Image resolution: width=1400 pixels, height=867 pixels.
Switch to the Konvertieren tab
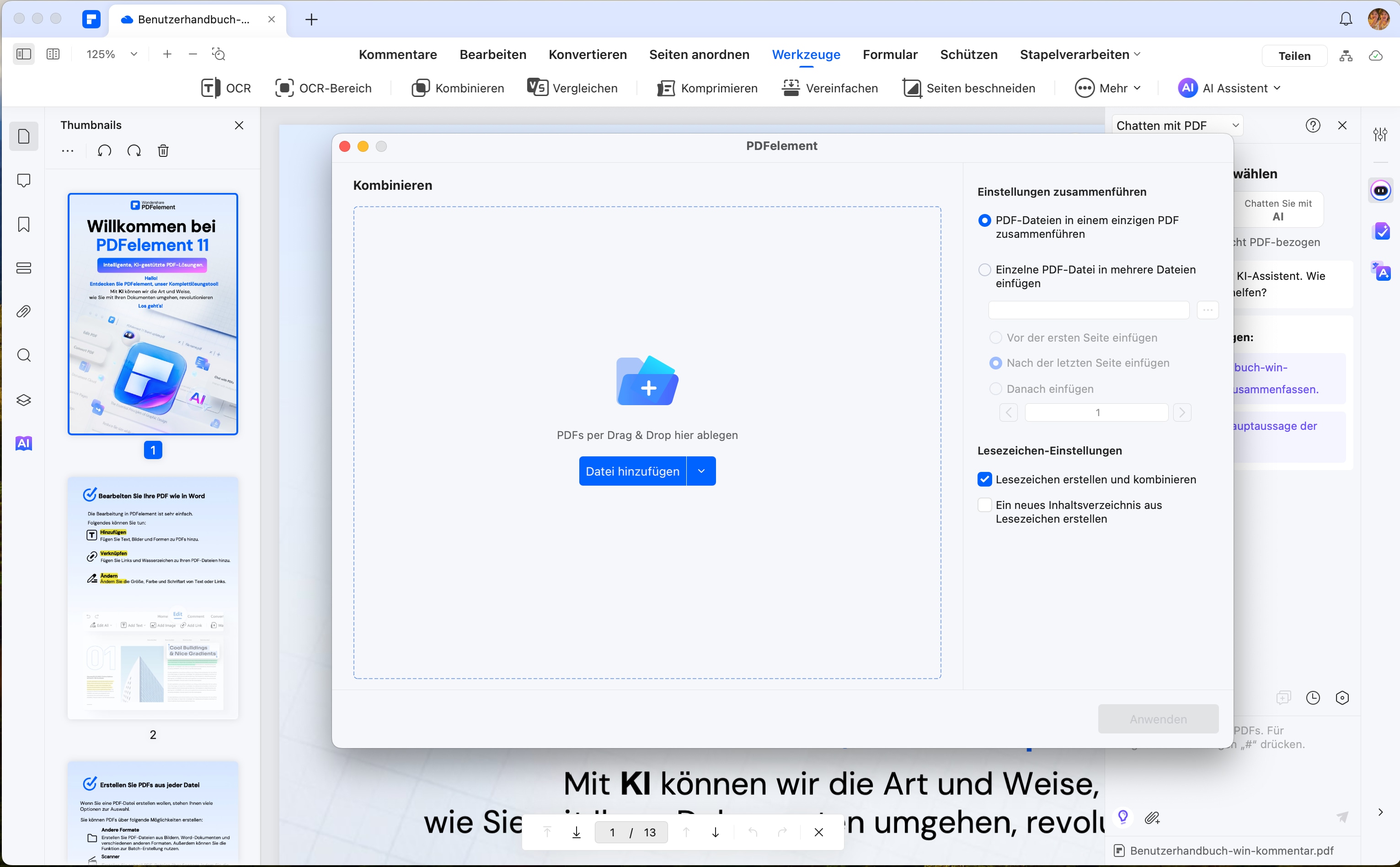[x=588, y=54]
